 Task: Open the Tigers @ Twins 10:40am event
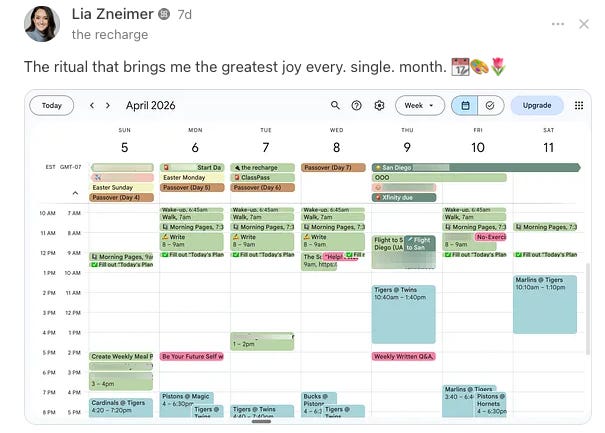[x=403, y=314]
